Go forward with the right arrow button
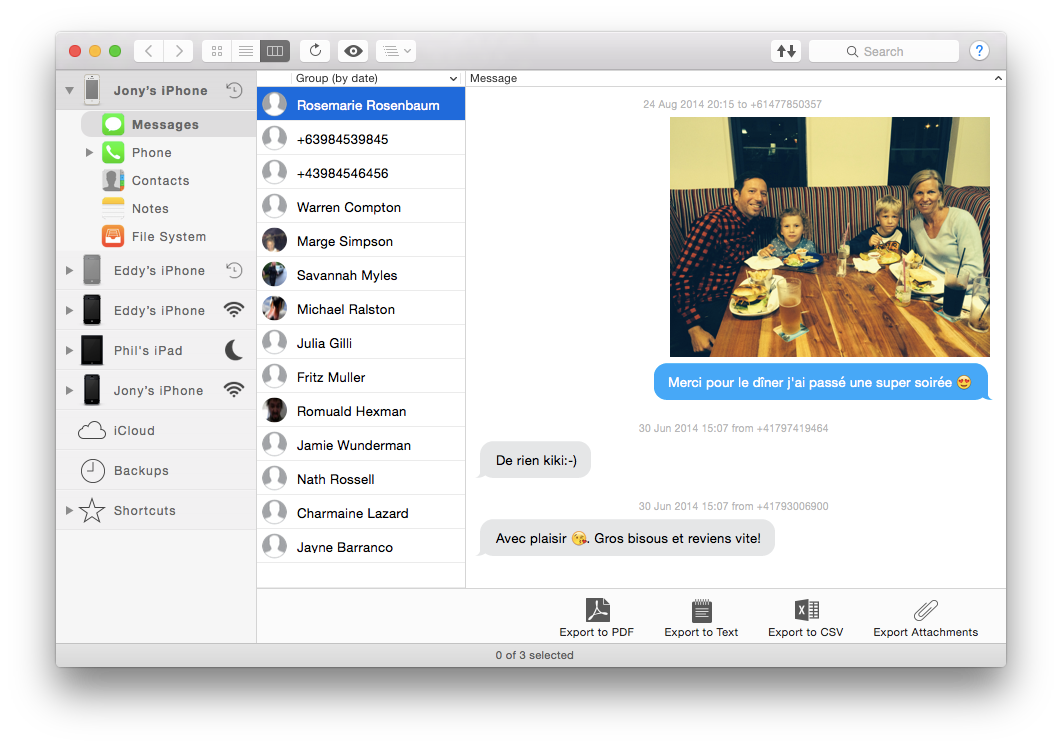This screenshot has height=747, width=1062. click(179, 51)
